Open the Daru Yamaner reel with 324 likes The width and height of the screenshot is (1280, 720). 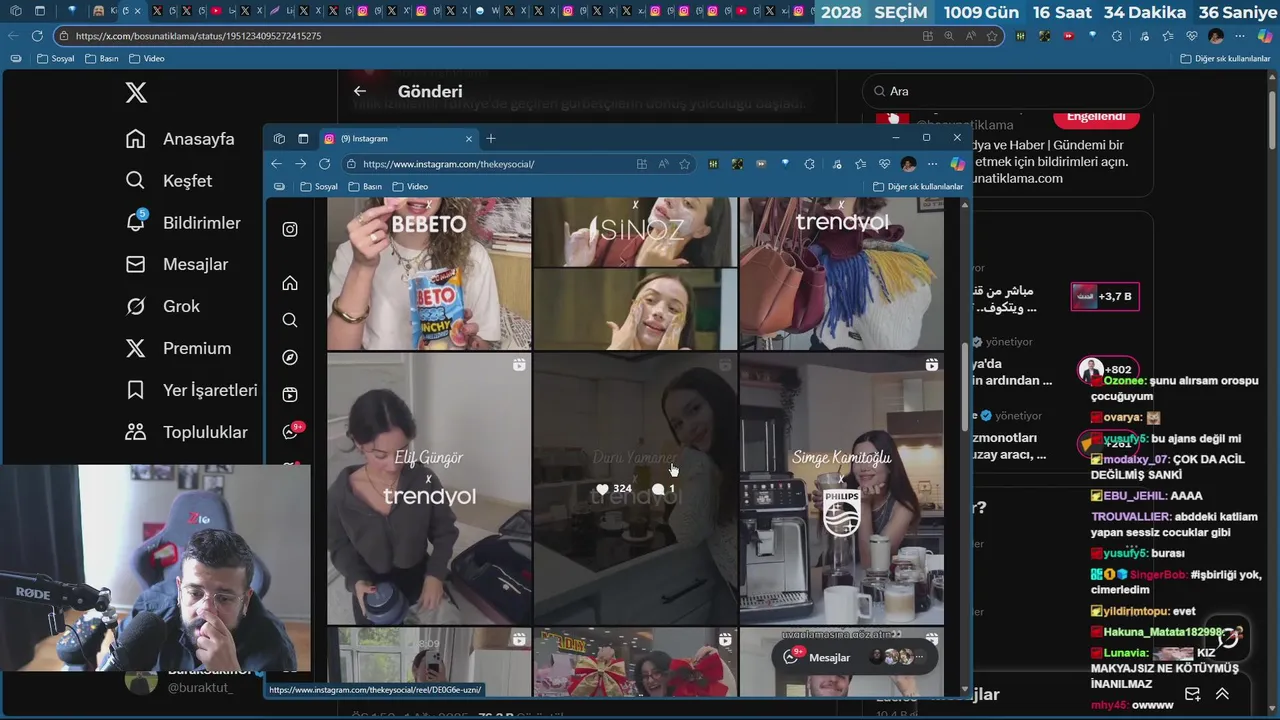pos(635,489)
